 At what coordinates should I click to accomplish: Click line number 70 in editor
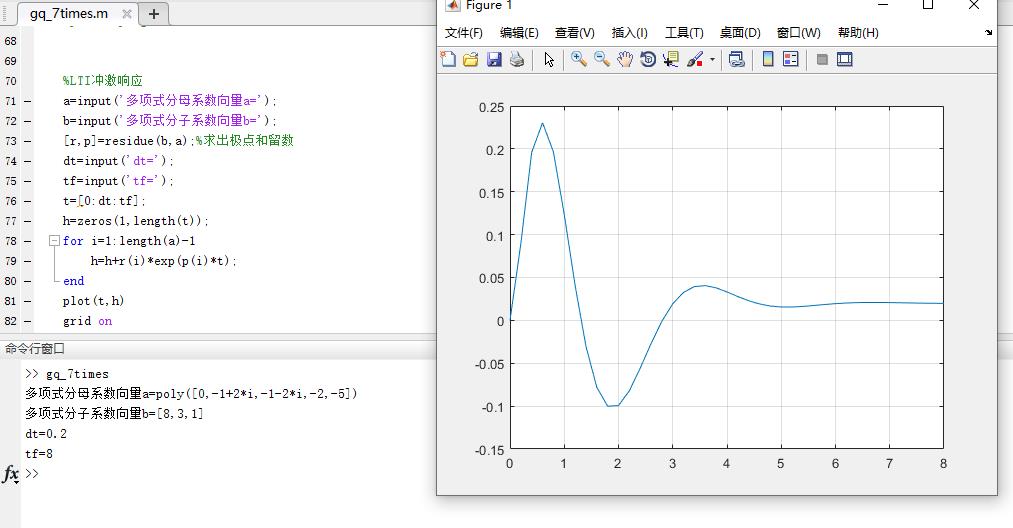(10, 81)
